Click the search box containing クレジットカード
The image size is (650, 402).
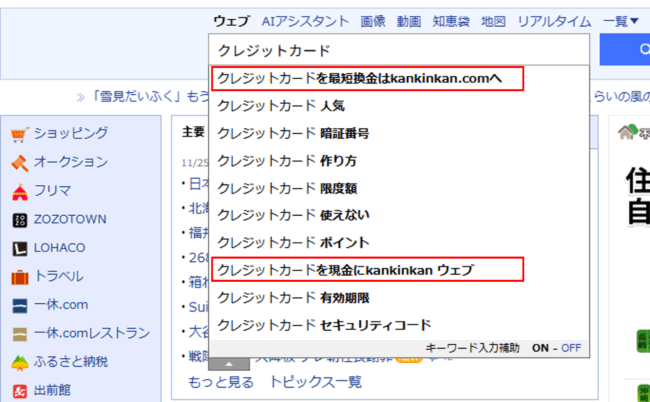pyautogui.click(x=399, y=50)
